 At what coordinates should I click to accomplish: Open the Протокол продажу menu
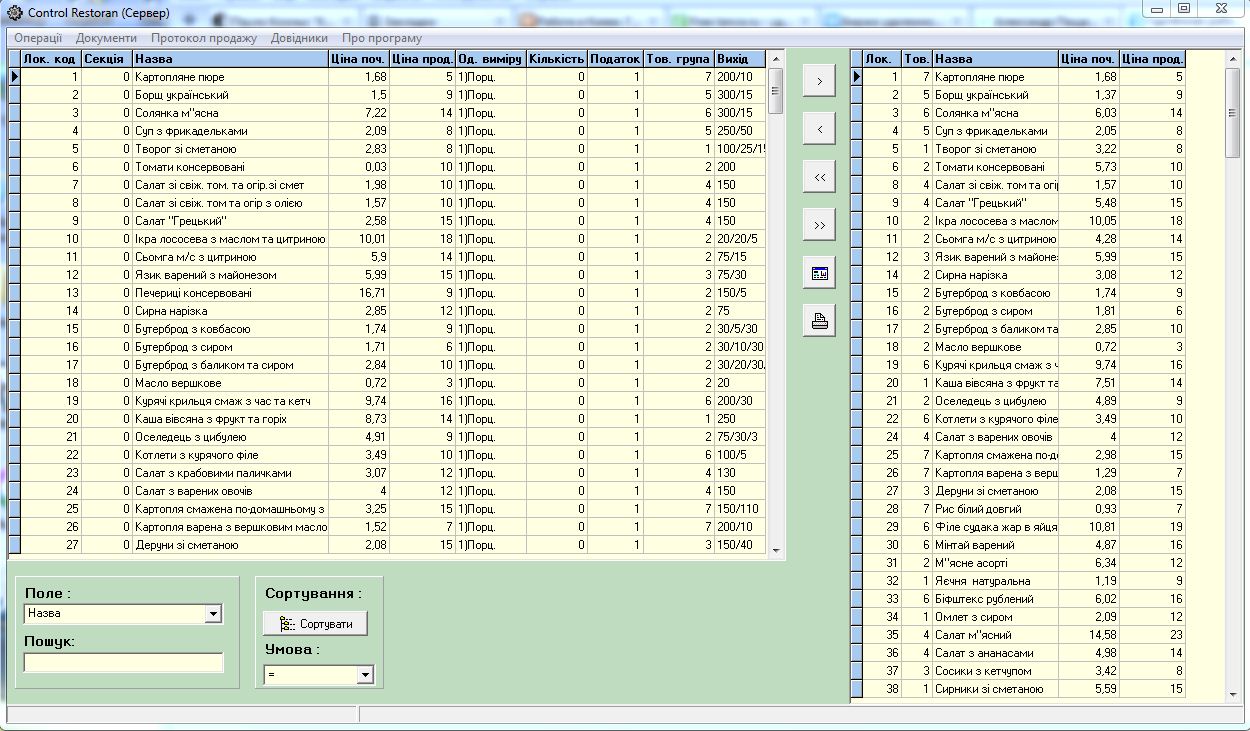point(204,38)
